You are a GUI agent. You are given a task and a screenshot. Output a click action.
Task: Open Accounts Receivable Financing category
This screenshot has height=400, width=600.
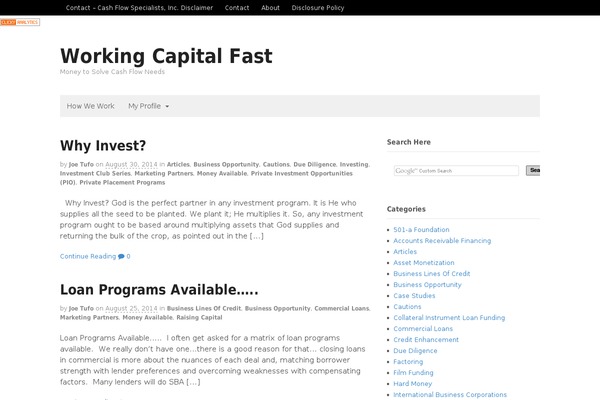442,241
